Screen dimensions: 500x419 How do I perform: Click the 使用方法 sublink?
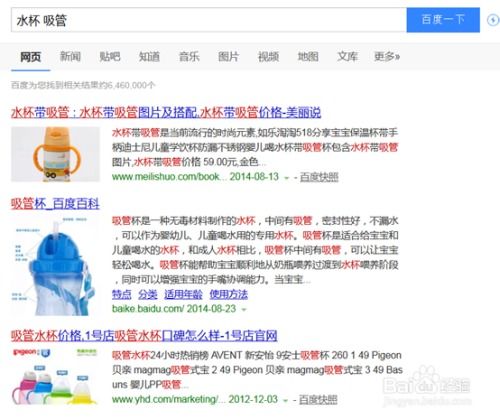[229, 294]
